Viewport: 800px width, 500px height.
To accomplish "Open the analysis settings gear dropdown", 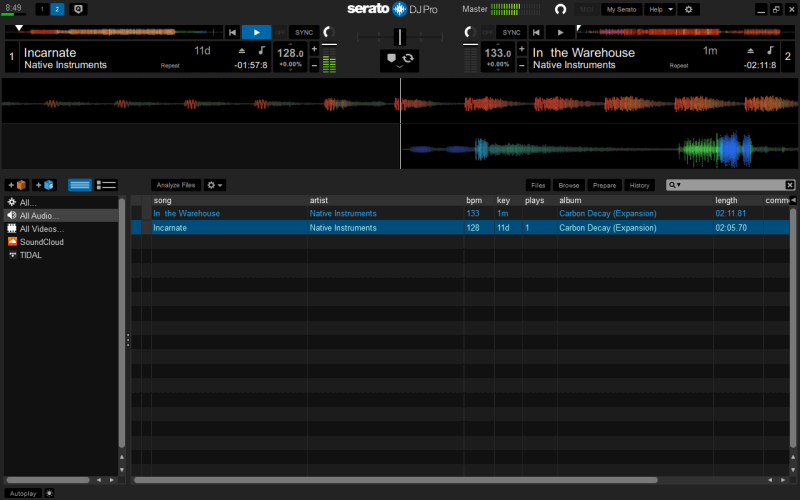I will coord(214,185).
